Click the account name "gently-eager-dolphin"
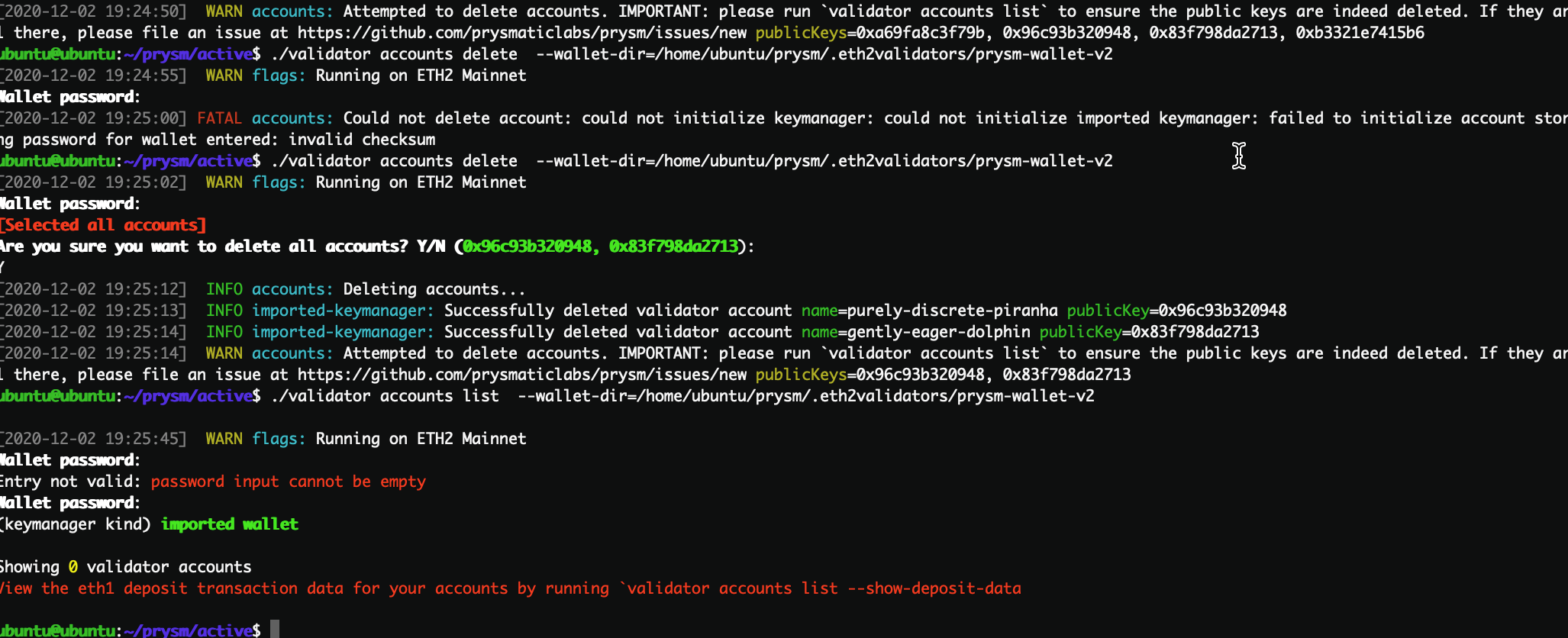1568x638 pixels. point(939,332)
